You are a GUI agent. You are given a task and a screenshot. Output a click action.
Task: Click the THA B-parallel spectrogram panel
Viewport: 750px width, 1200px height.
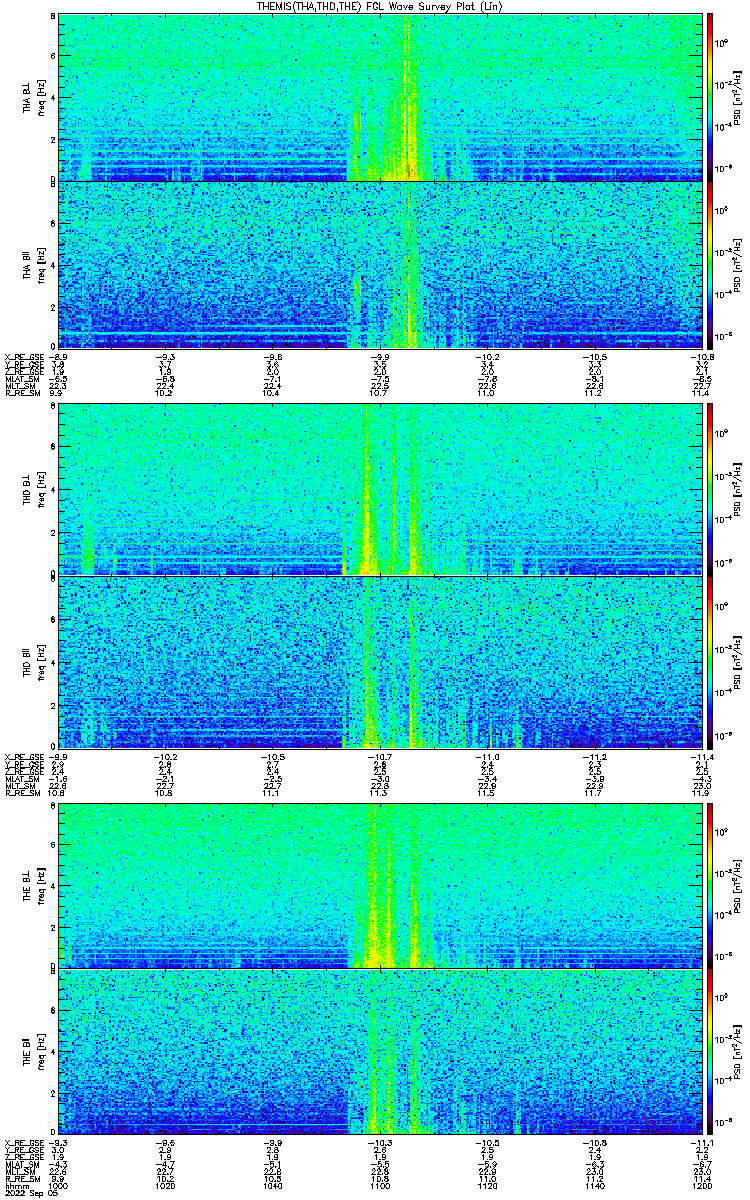pos(378,264)
